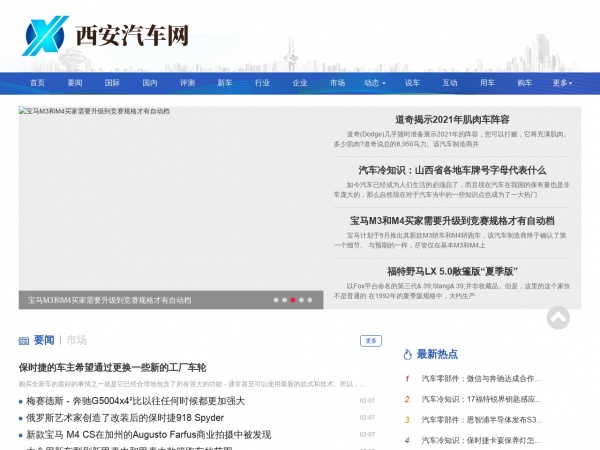Open headline 道奇揭示2021年肌肉车阵容
The image size is (600, 450).
(x=452, y=120)
